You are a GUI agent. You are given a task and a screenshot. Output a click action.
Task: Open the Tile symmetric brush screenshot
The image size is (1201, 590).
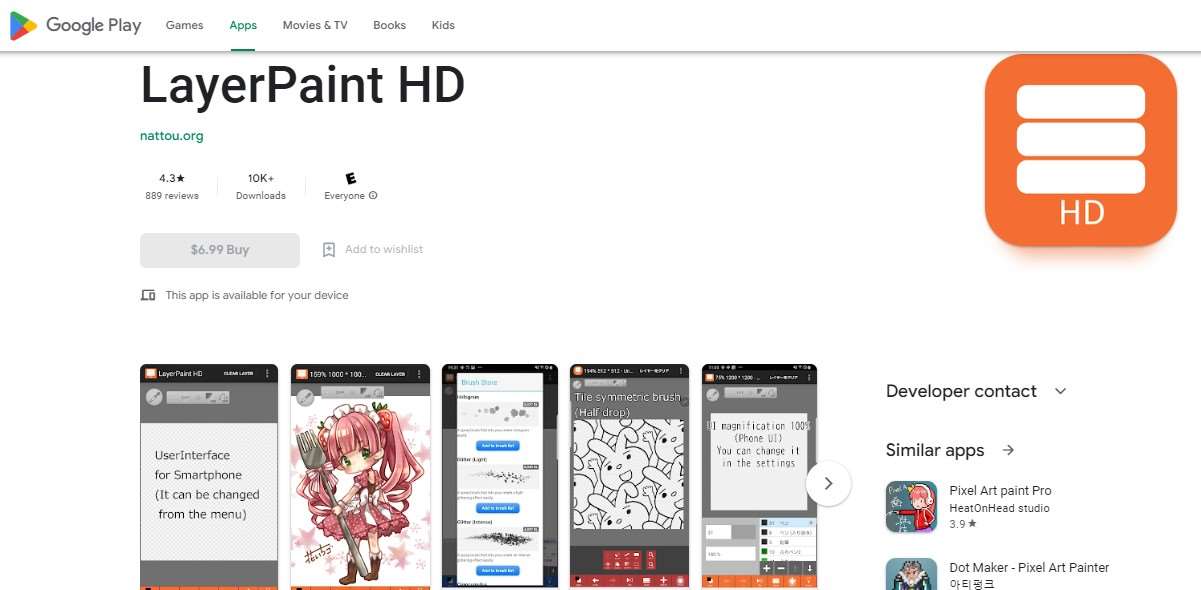pyautogui.click(x=629, y=476)
